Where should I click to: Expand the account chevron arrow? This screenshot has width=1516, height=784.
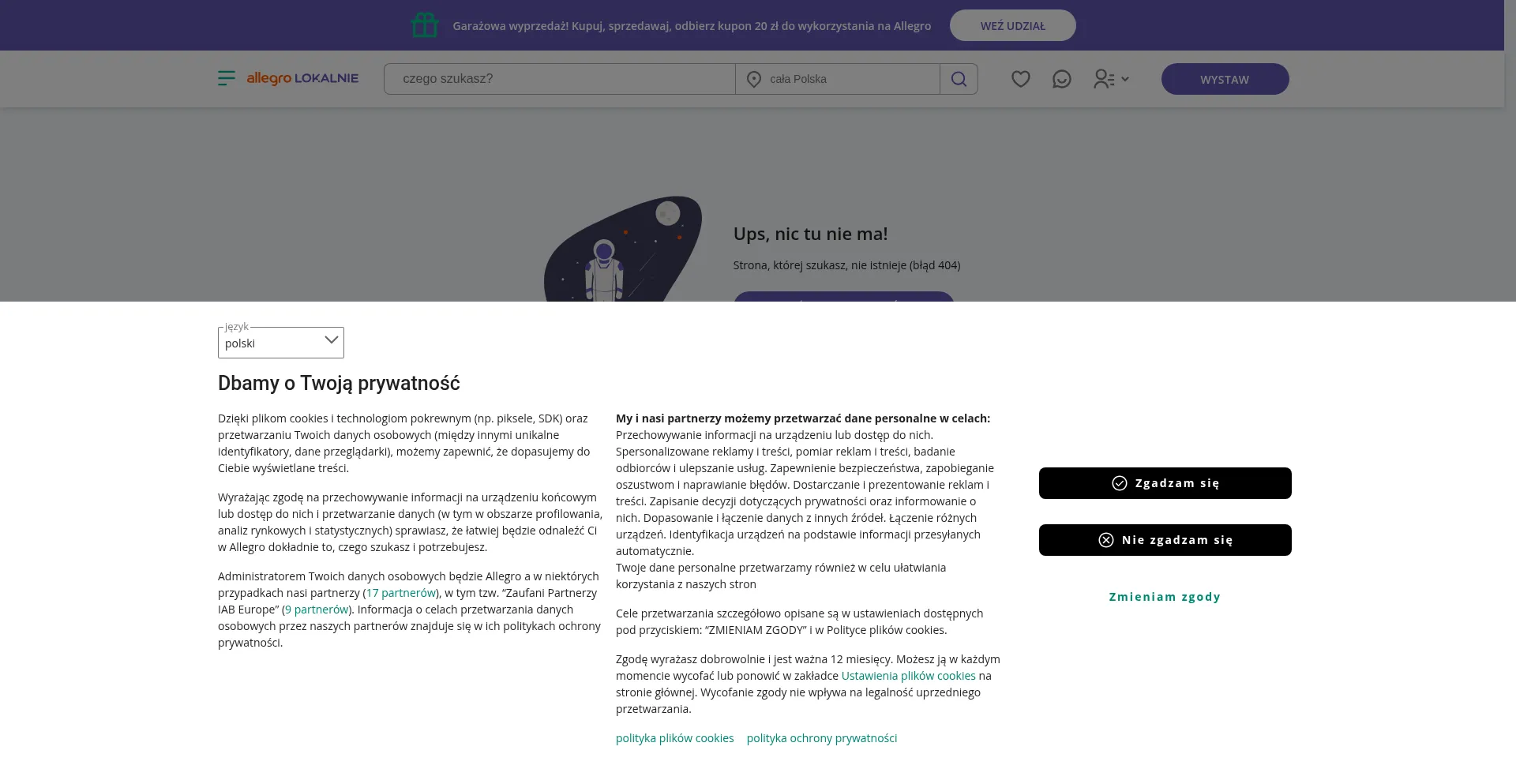pos(1125,79)
